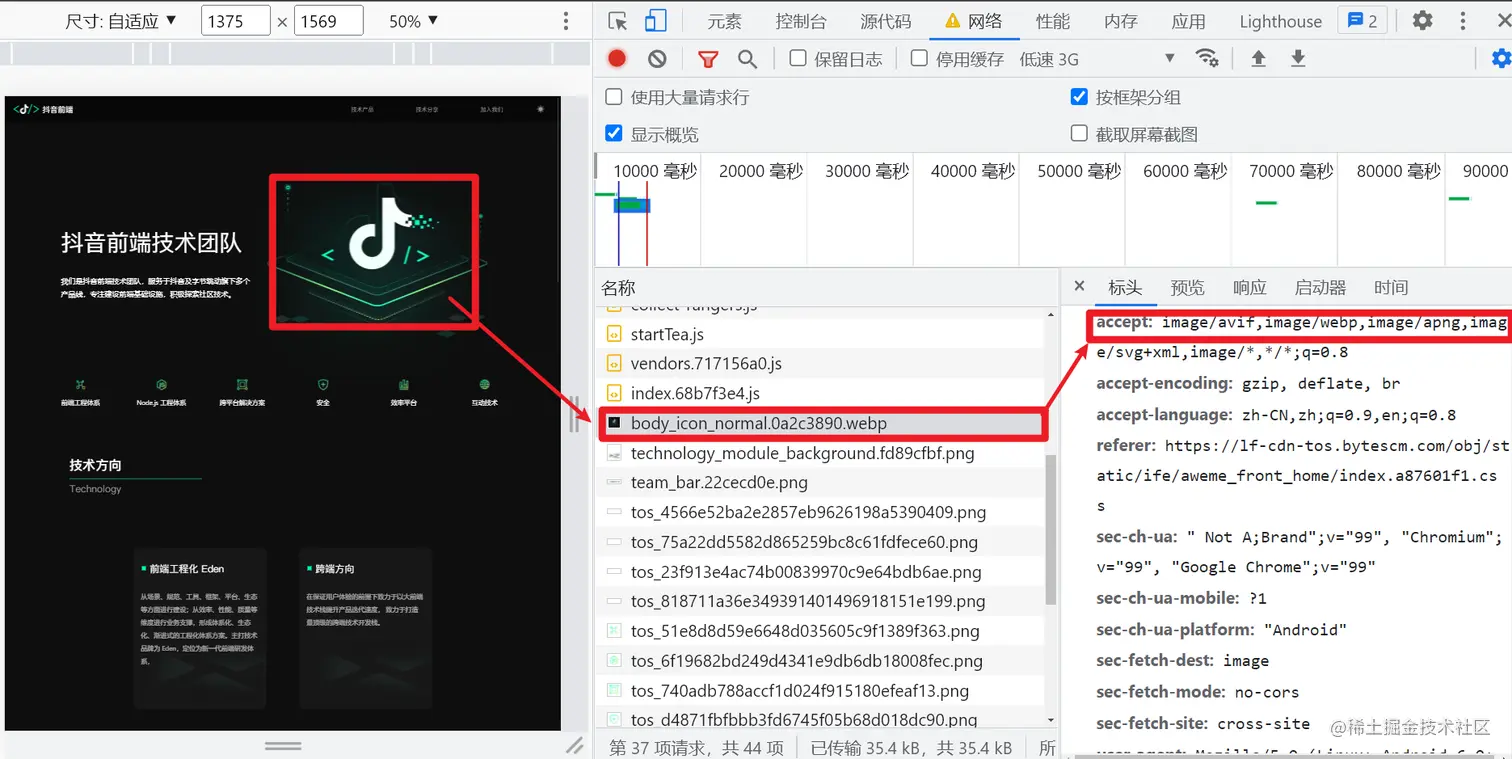Image resolution: width=1512 pixels, height=759 pixels.
Task: Select the technology_module_background.fd89cfbf.png request
Action: (821, 453)
